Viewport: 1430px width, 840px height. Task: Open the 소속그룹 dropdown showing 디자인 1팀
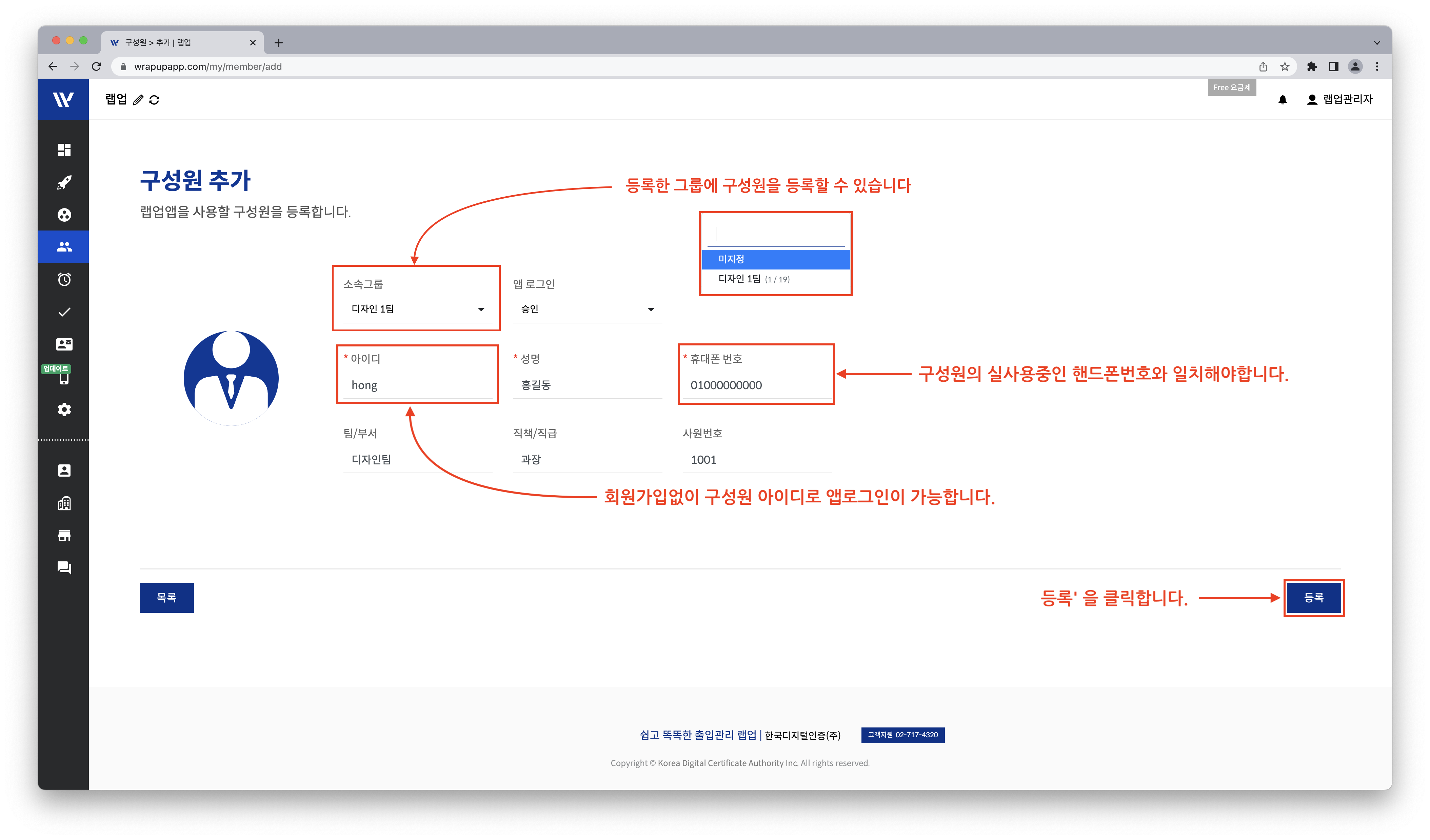pos(417,309)
